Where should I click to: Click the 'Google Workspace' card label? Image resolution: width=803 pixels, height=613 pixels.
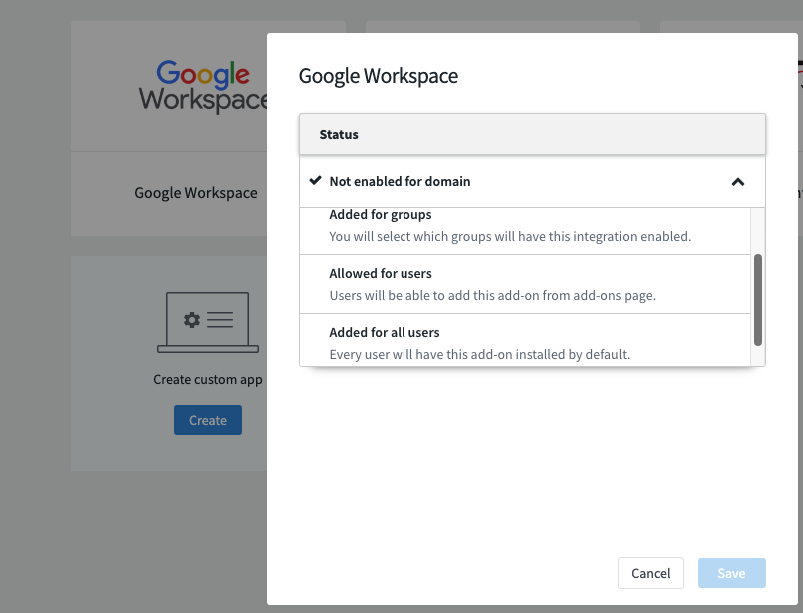[x=196, y=193]
